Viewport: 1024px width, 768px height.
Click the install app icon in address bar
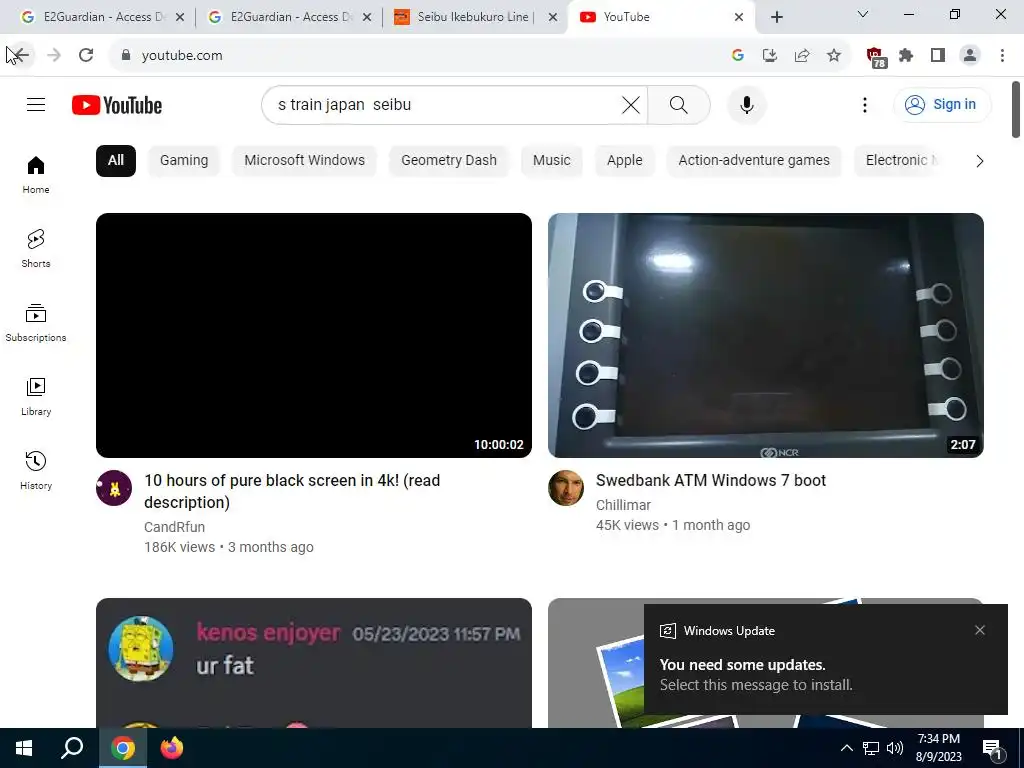tap(770, 56)
